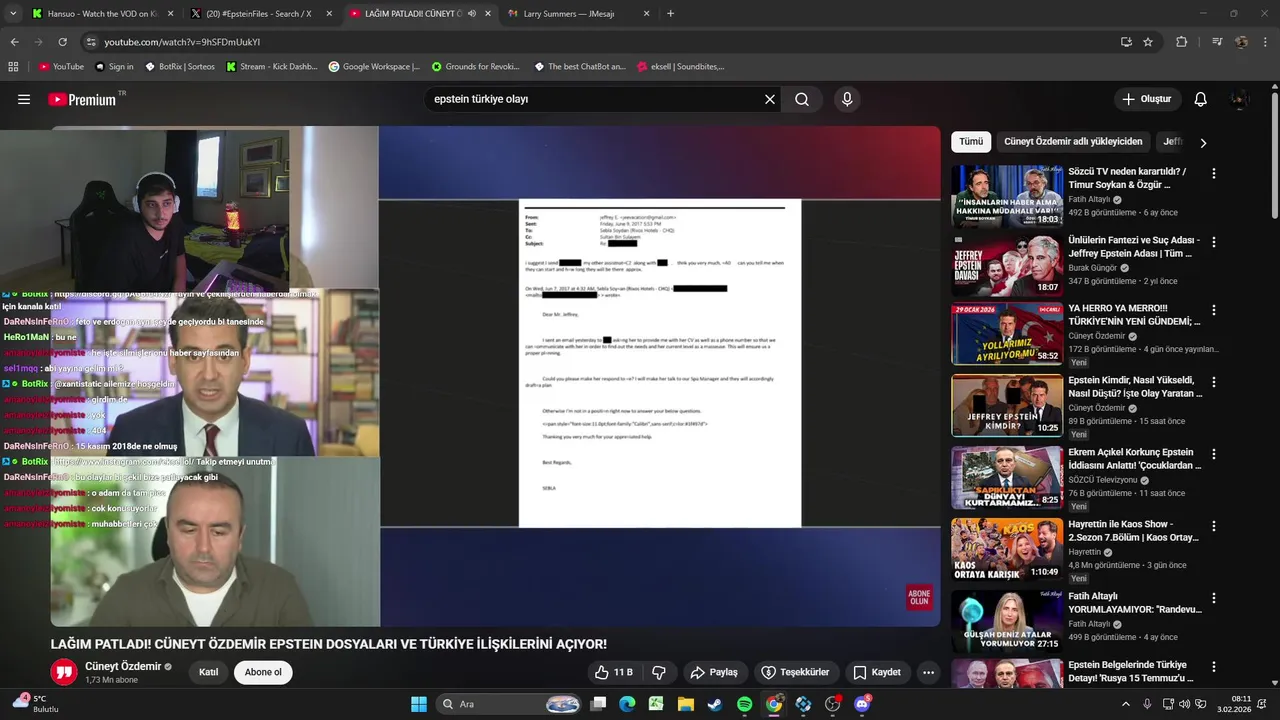Open Chrome apps grid in bookmarks bar
The image size is (1280, 720).
tap(13, 67)
